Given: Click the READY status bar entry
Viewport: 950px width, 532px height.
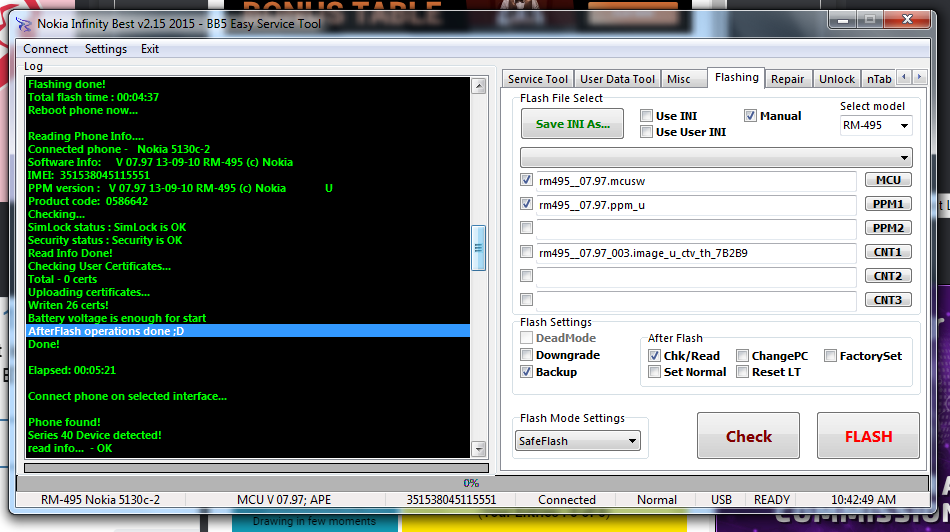Looking at the screenshot, I should 771,500.
